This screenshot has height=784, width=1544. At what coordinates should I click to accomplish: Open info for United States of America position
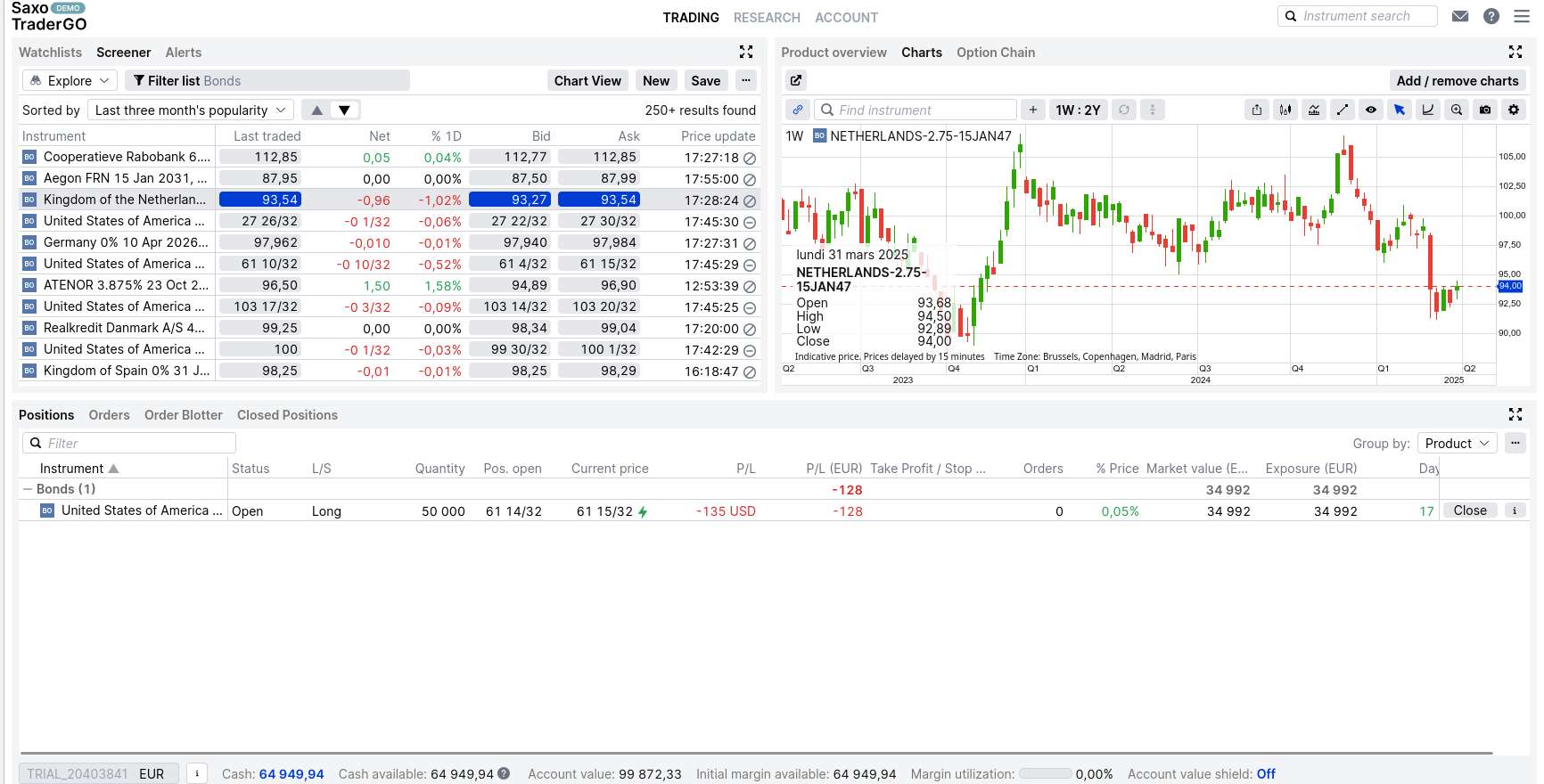(1515, 510)
